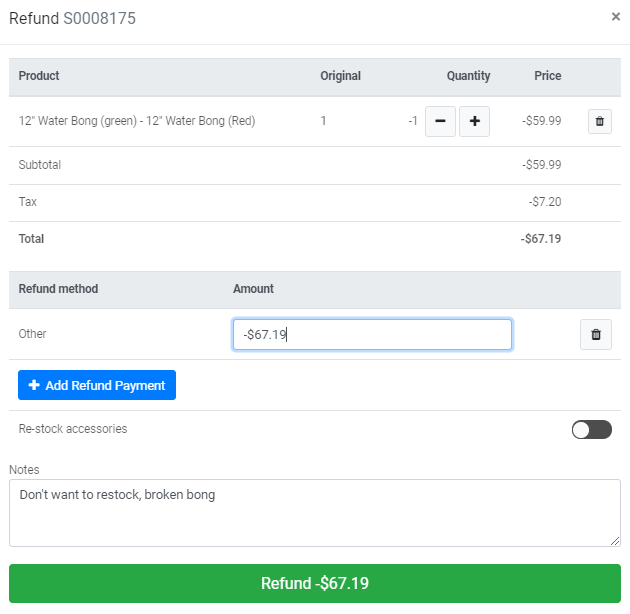This screenshot has width=630, height=614.
Task: Increase quantity with the plus button
Action: [474, 121]
